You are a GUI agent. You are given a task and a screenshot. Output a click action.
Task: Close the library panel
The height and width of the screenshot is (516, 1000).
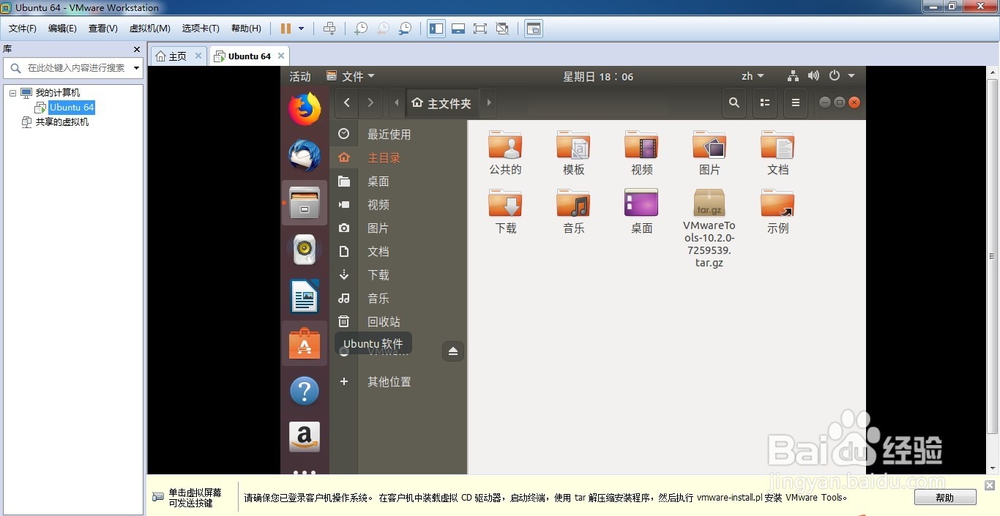click(136, 49)
